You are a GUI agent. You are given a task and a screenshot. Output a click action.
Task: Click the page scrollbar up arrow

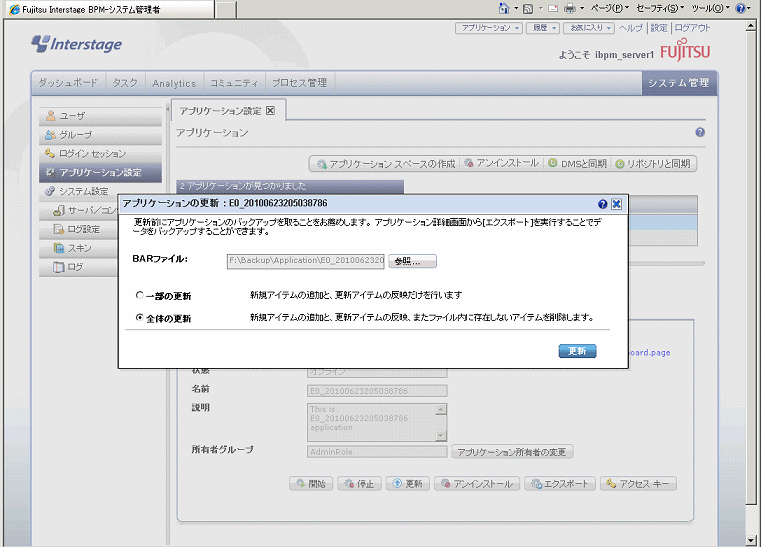pyautogui.click(x=751, y=26)
